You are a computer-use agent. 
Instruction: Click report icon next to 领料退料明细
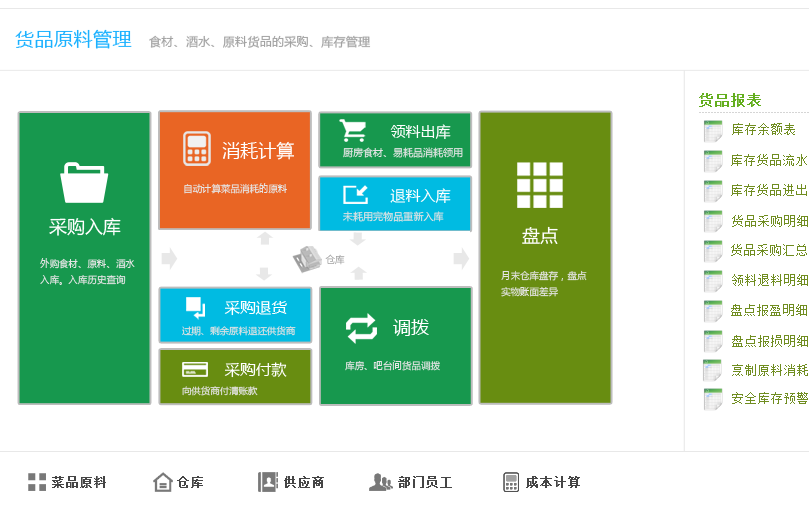713,281
